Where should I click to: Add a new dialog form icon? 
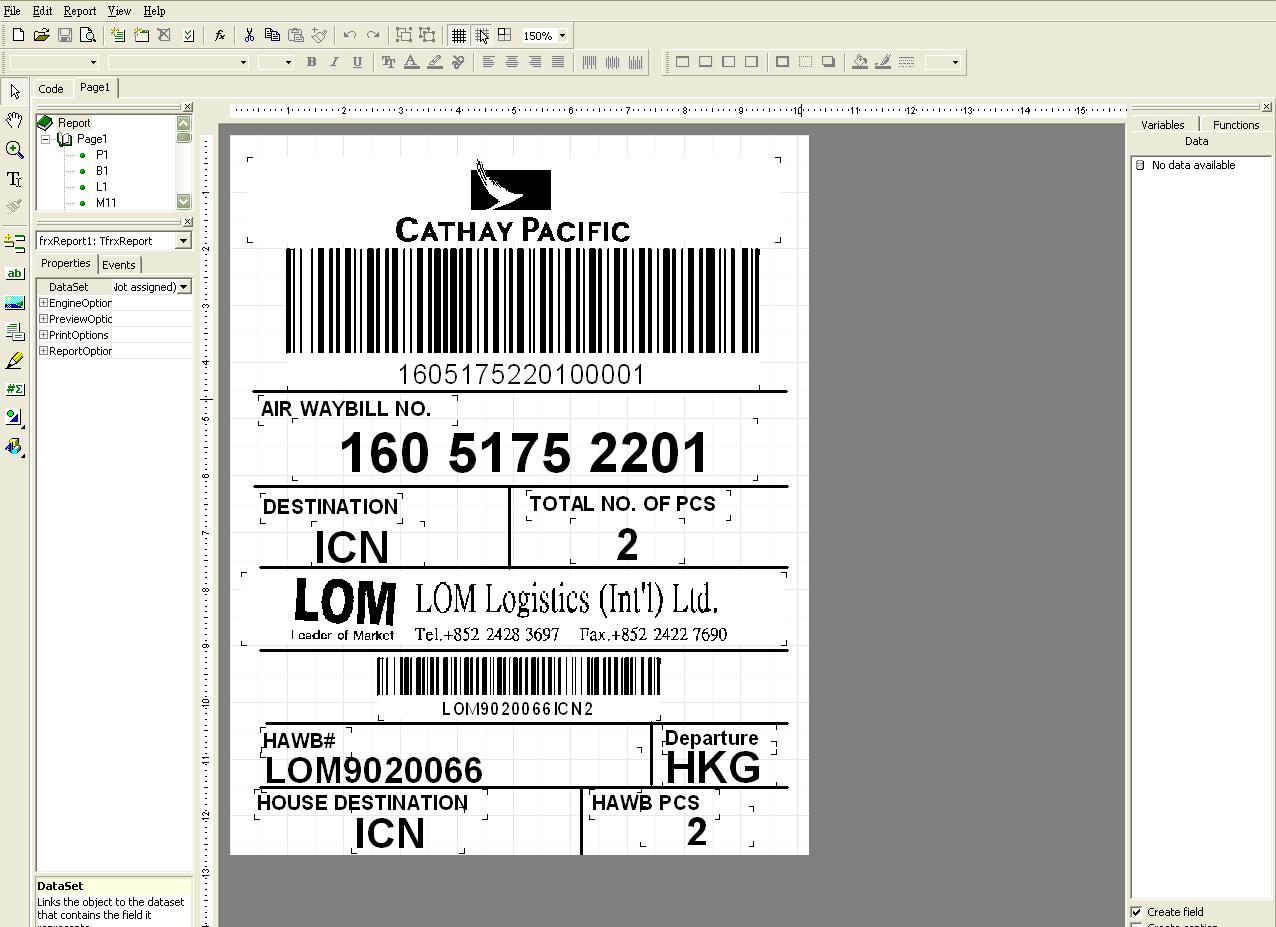point(141,35)
